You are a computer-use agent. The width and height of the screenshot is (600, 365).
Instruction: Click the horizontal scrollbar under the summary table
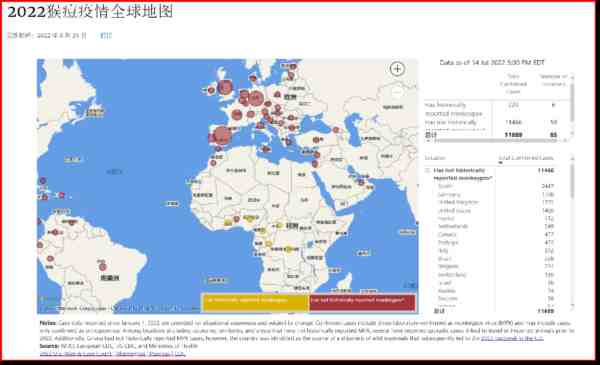click(x=496, y=141)
